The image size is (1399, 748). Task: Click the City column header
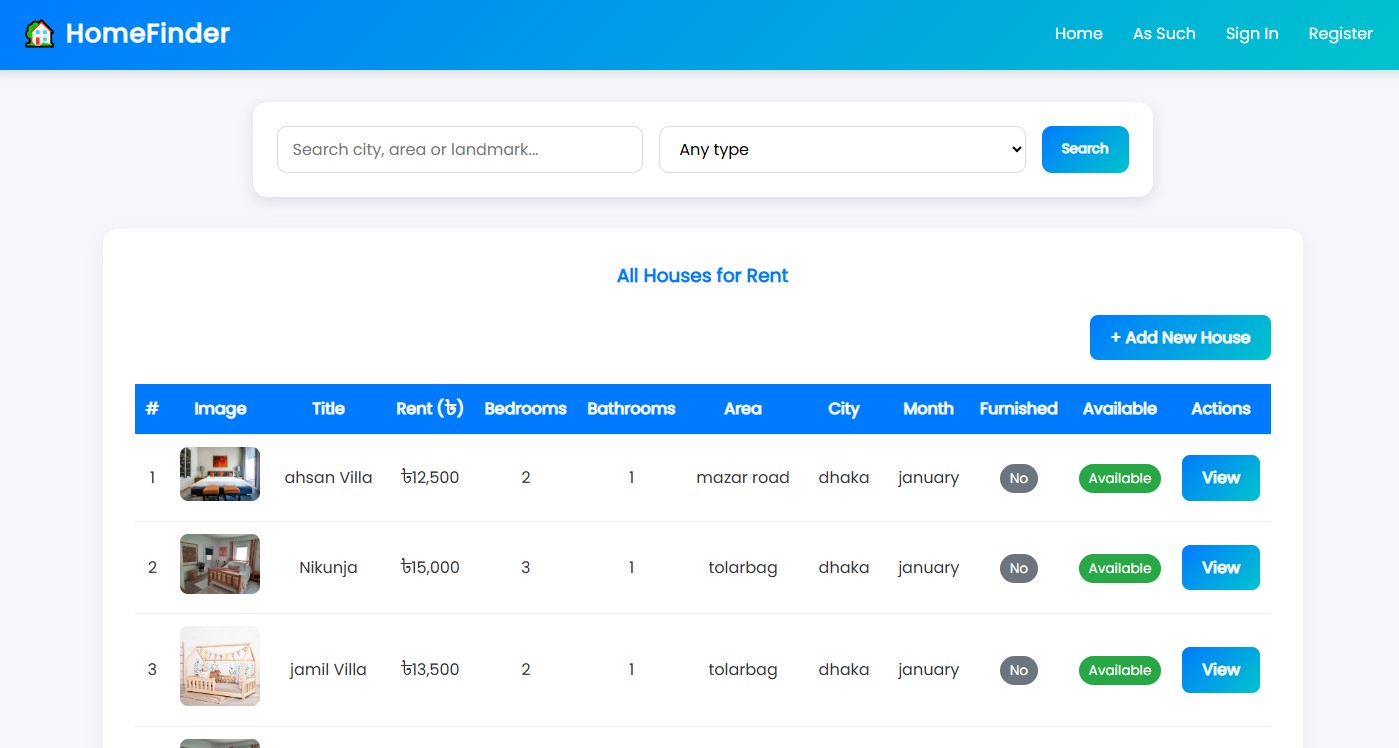pos(844,408)
